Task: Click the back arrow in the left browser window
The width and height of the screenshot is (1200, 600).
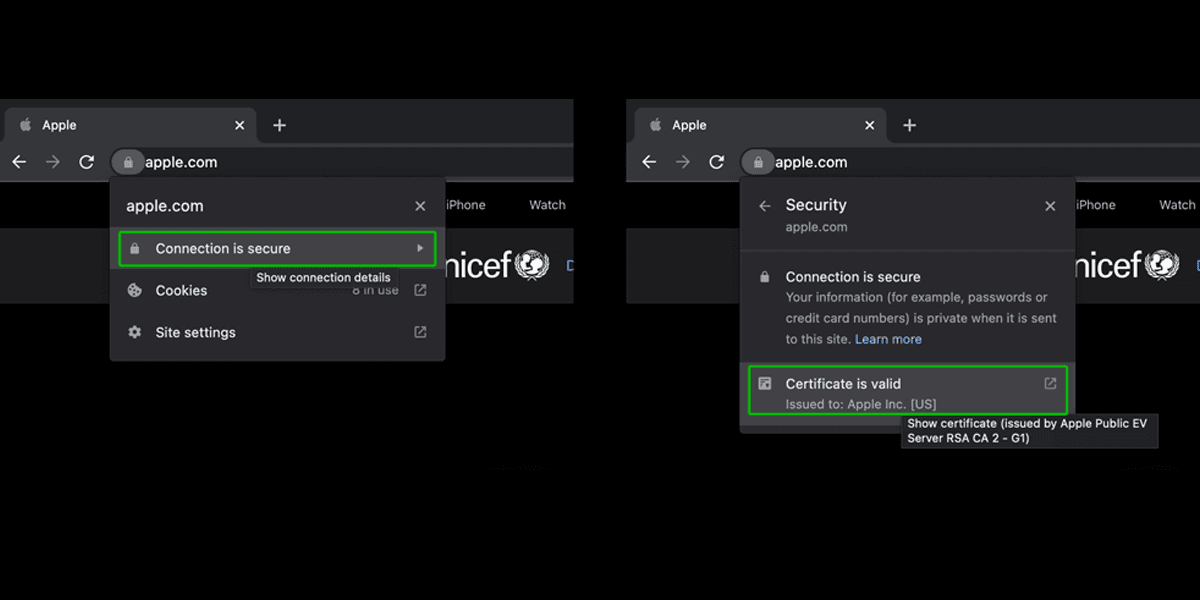Action: (x=19, y=162)
